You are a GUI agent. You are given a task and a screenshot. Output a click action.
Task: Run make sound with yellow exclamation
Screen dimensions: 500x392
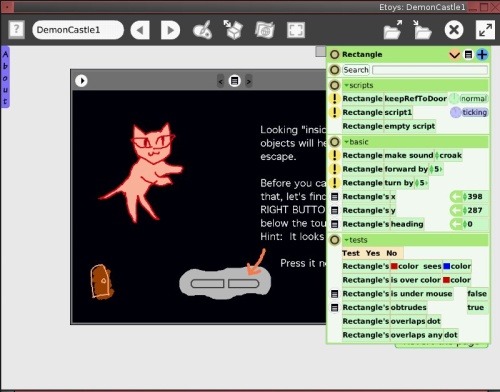(335, 155)
